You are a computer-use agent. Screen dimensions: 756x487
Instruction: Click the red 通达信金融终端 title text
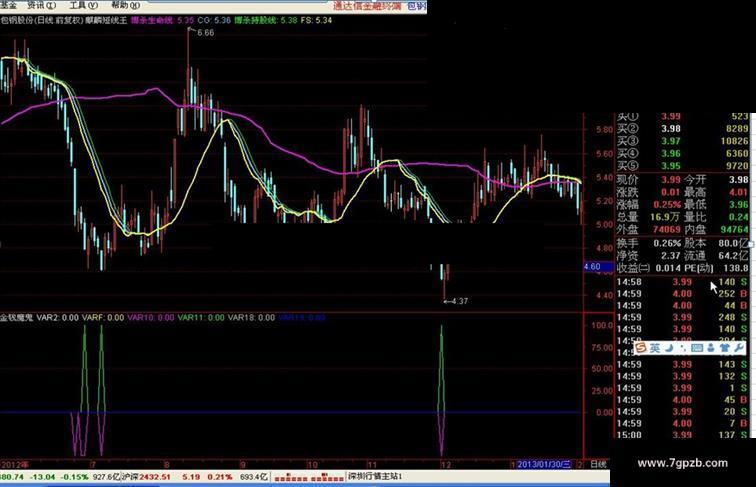pyautogui.click(x=366, y=5)
